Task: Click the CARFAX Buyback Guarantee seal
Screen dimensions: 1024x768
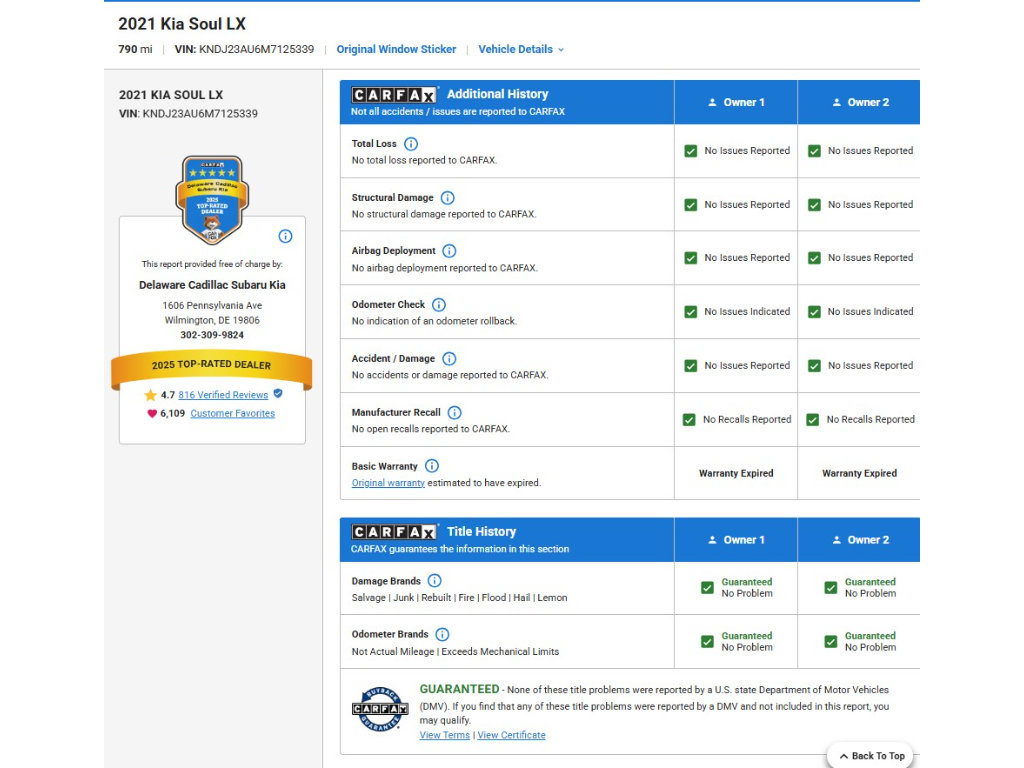Action: click(380, 709)
